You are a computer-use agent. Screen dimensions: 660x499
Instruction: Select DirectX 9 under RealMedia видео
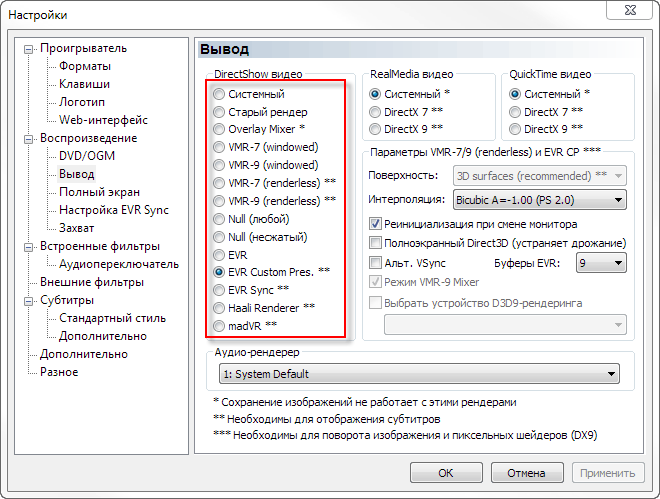[376, 129]
